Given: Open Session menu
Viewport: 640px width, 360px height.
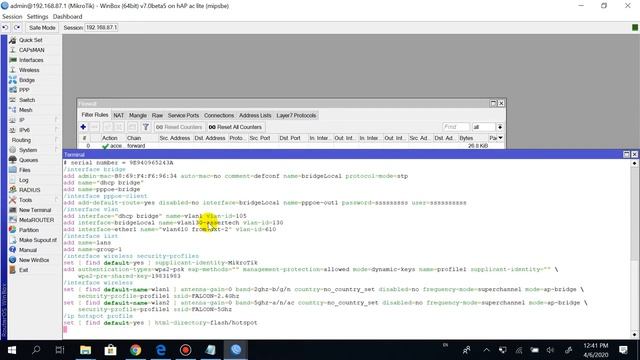Looking at the screenshot, I should [12, 17].
